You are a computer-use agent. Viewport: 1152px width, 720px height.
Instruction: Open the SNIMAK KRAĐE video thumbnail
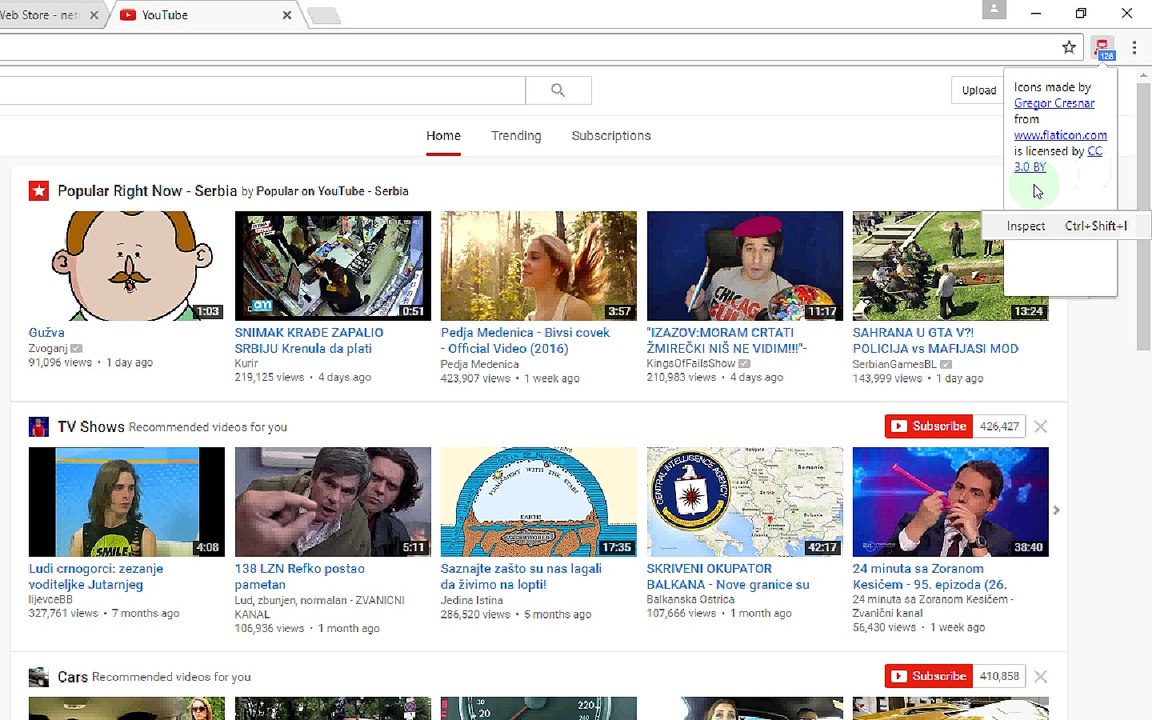(x=333, y=266)
